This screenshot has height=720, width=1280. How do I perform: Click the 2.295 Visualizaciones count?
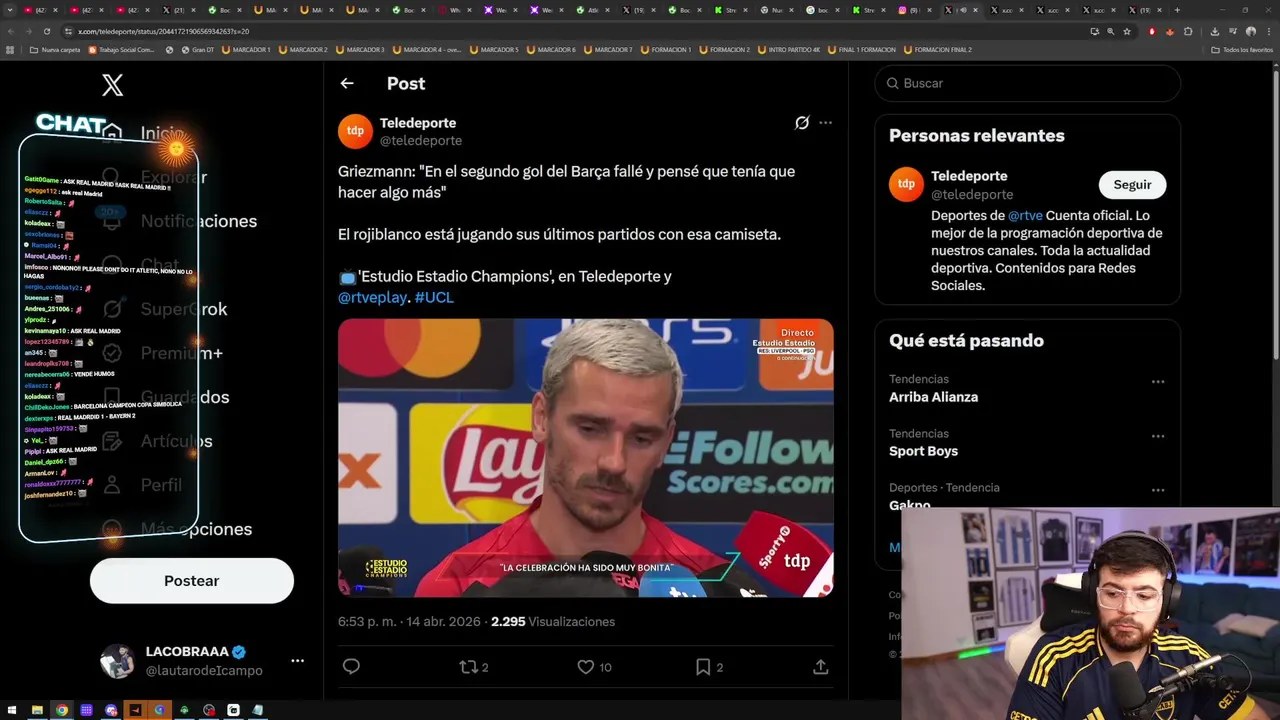(x=553, y=621)
